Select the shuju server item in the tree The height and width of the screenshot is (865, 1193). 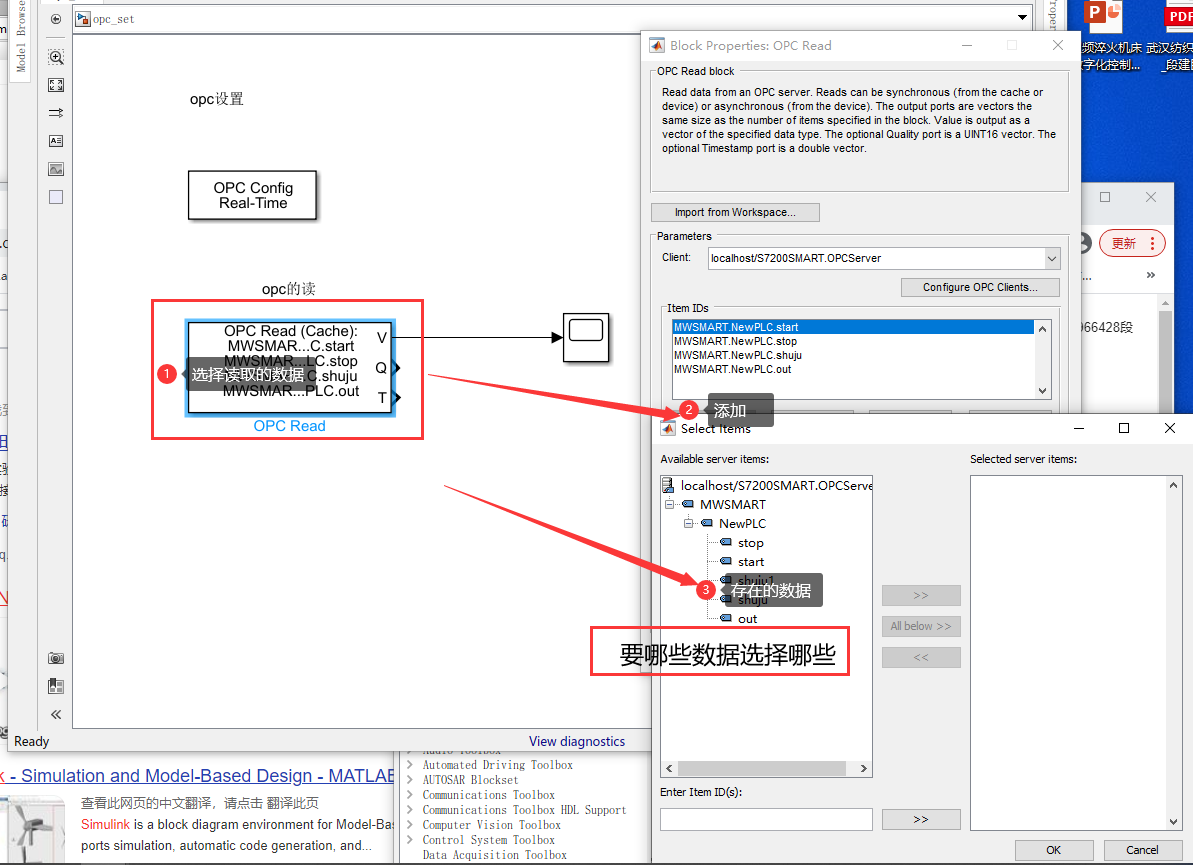753,599
